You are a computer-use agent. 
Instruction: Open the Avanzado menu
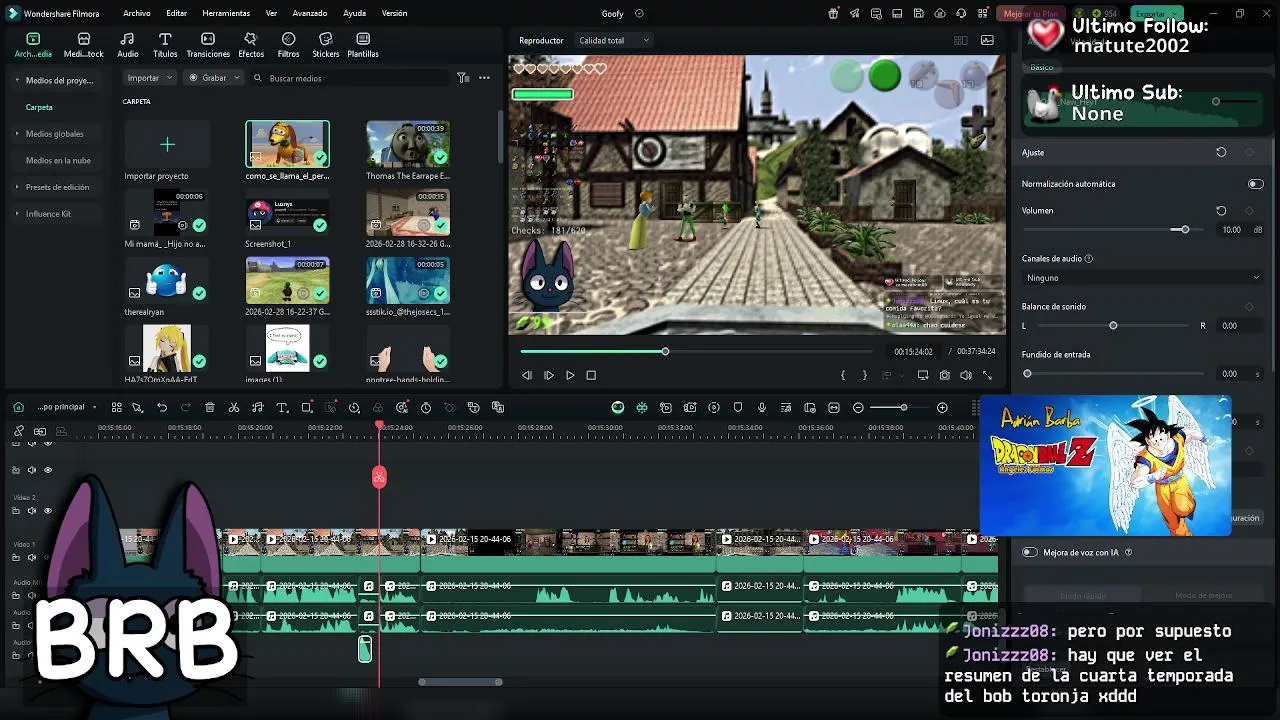click(310, 13)
